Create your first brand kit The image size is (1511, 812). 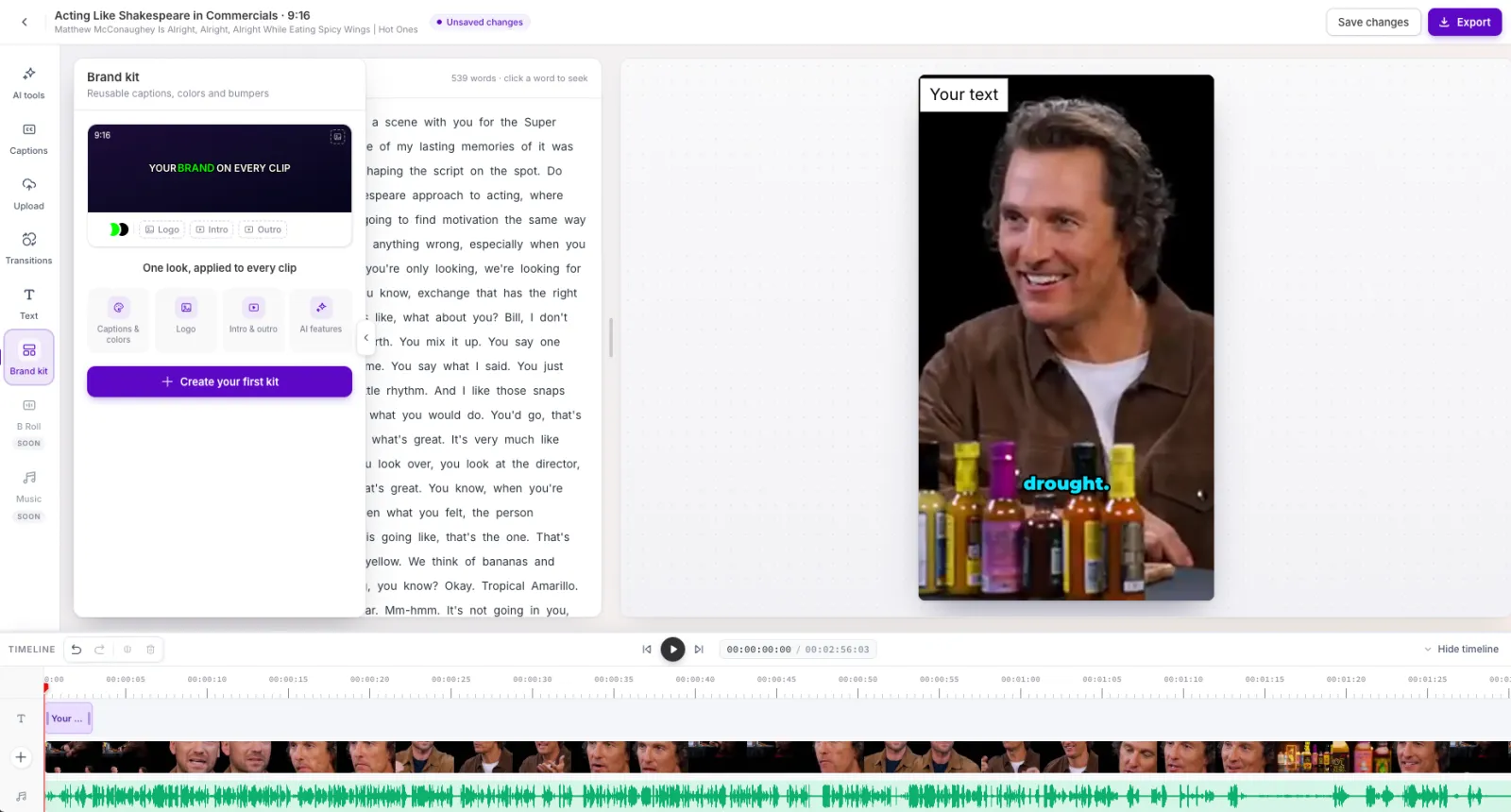point(219,381)
